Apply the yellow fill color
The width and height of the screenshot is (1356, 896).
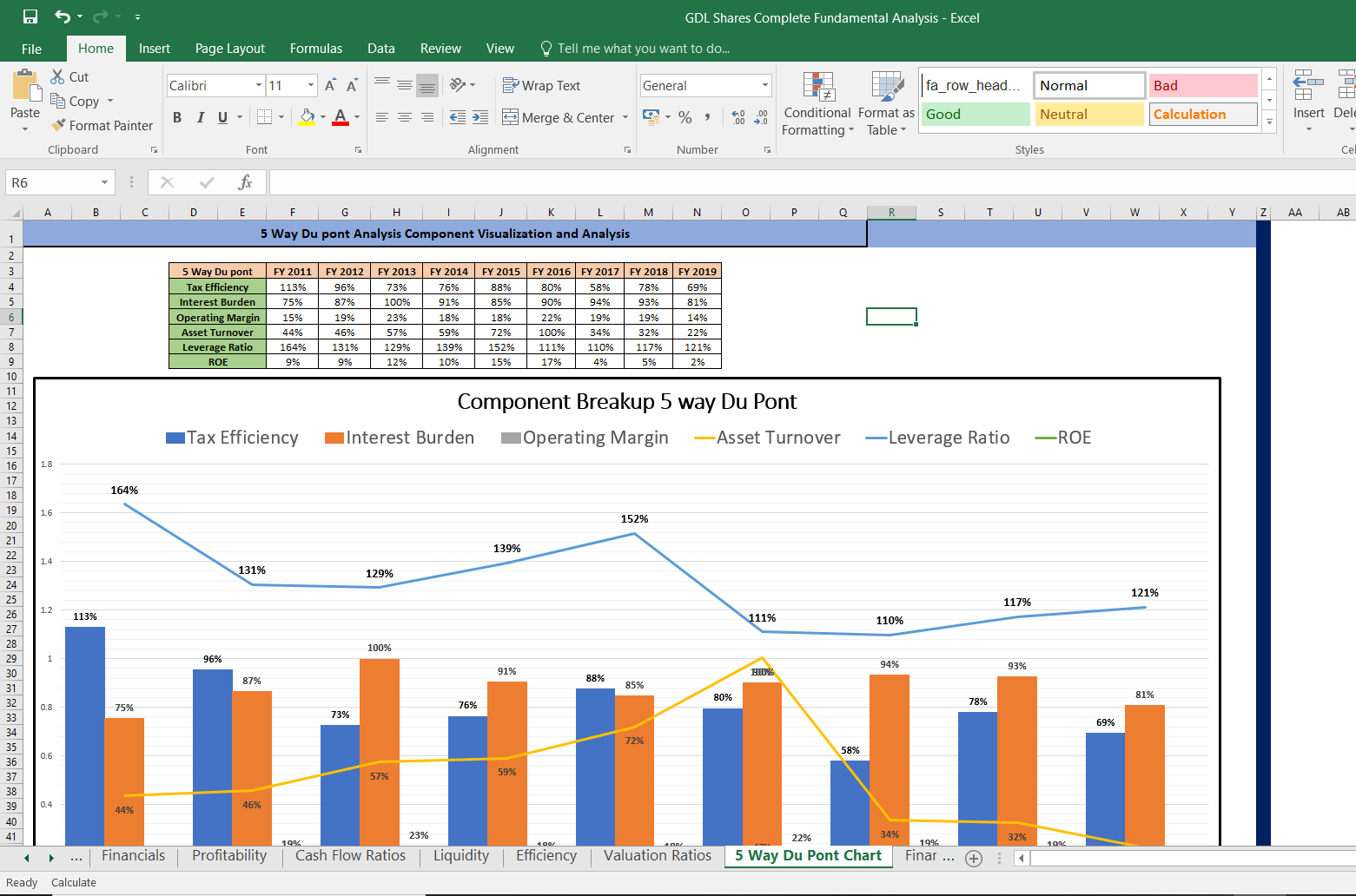[x=307, y=116]
